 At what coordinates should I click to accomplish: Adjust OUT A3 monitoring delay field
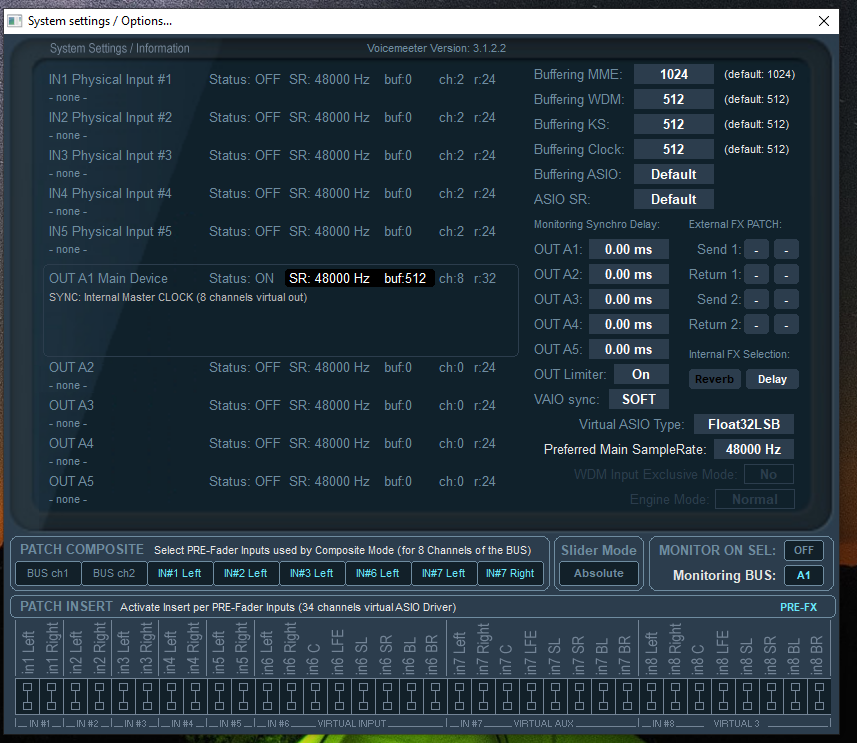click(629, 300)
